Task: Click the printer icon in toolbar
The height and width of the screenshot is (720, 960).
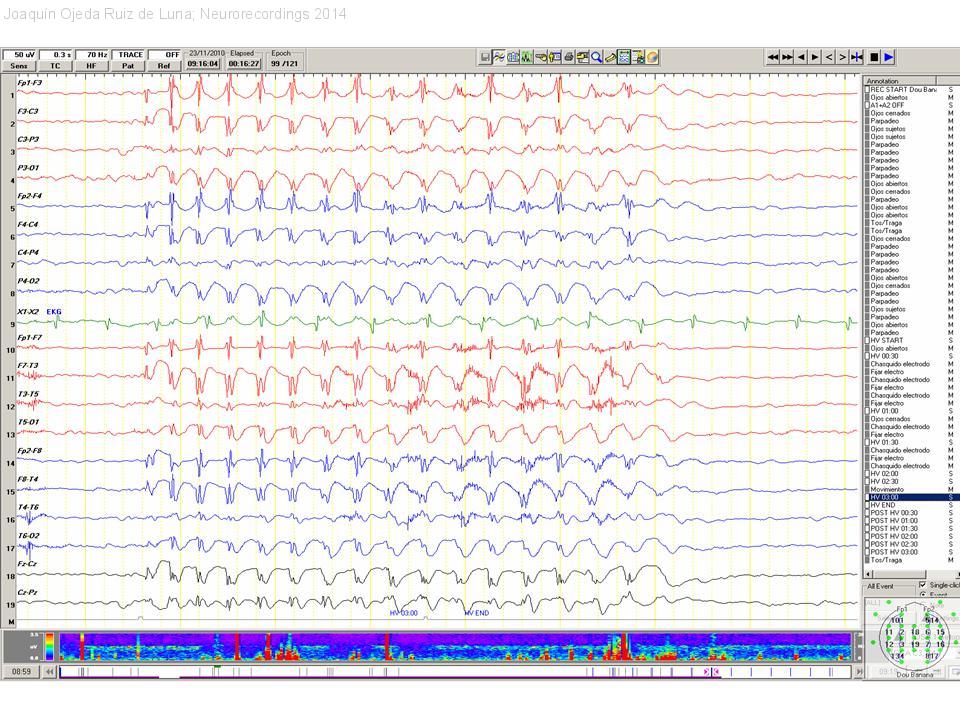Action: point(569,58)
